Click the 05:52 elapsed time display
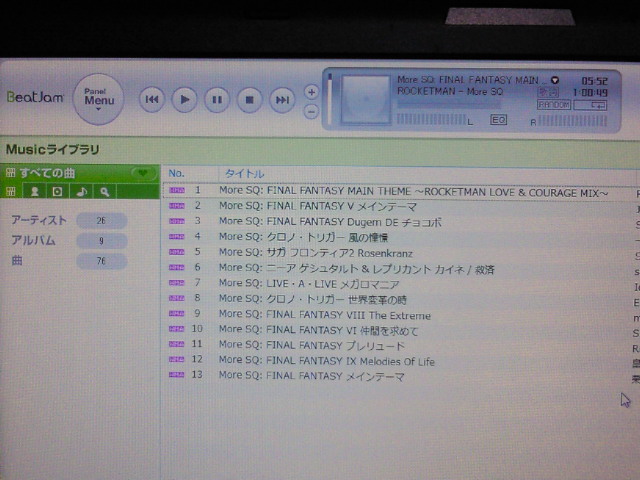 [x=594, y=80]
